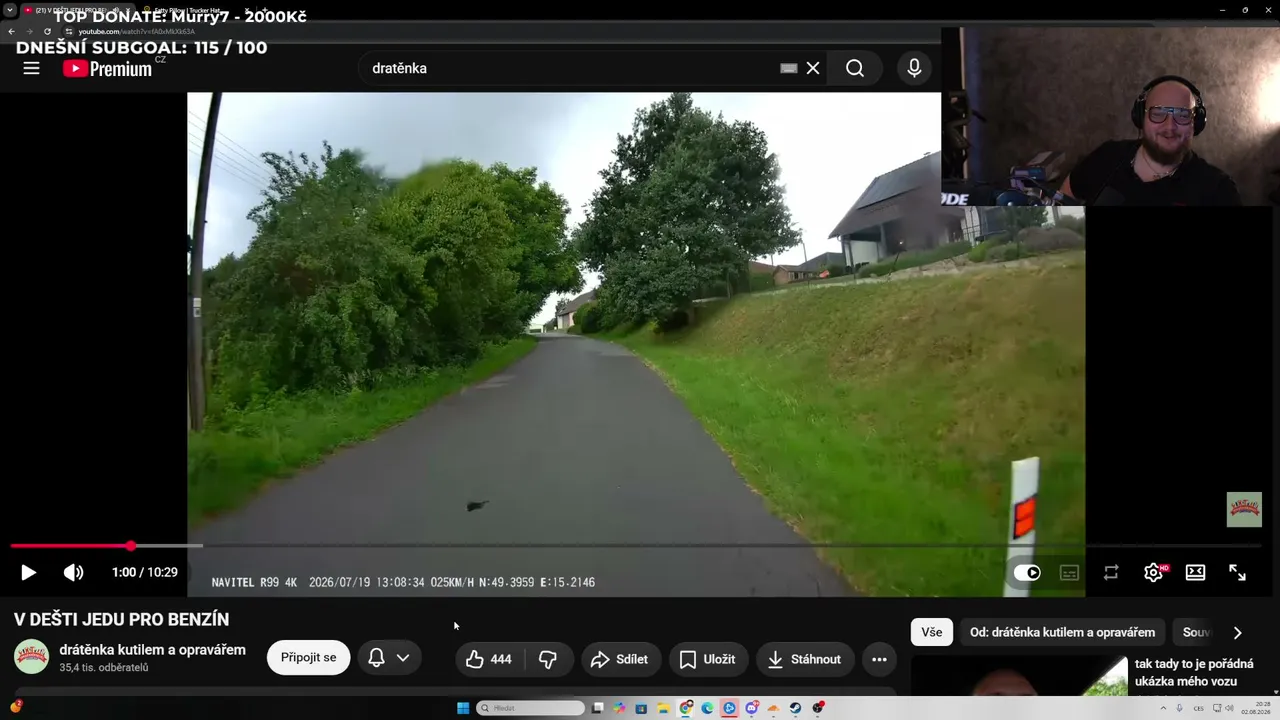1280x720 pixels.
Task: Clear the search text with the X
Action: [813, 68]
